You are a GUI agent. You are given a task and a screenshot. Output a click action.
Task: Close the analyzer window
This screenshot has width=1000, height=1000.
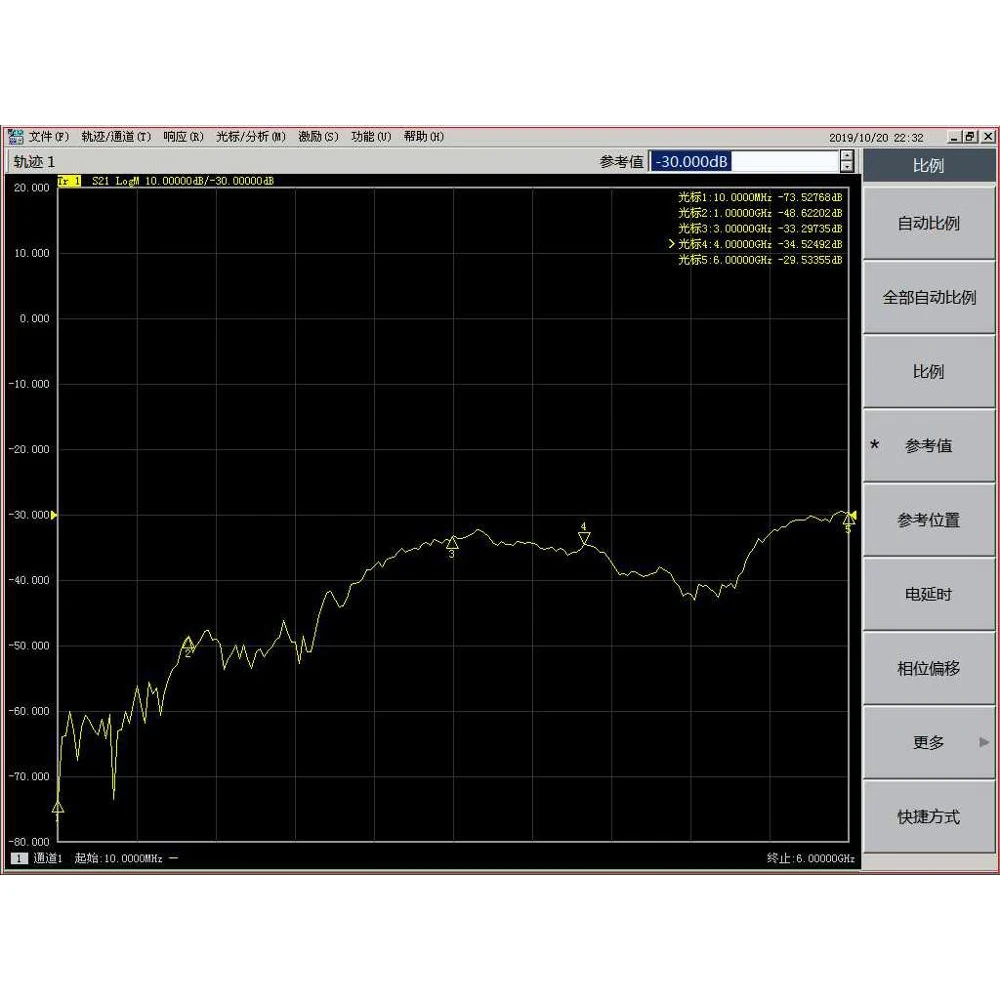click(987, 136)
